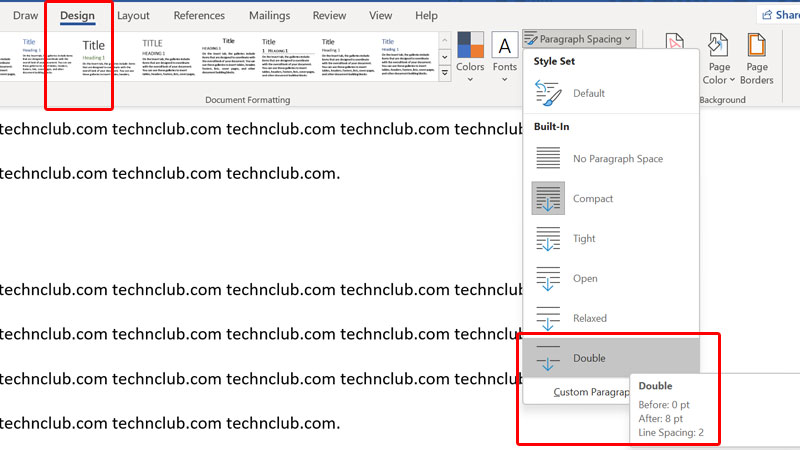This screenshot has height=450, width=800.
Task: Select the Default style set spacing
Action: (611, 93)
